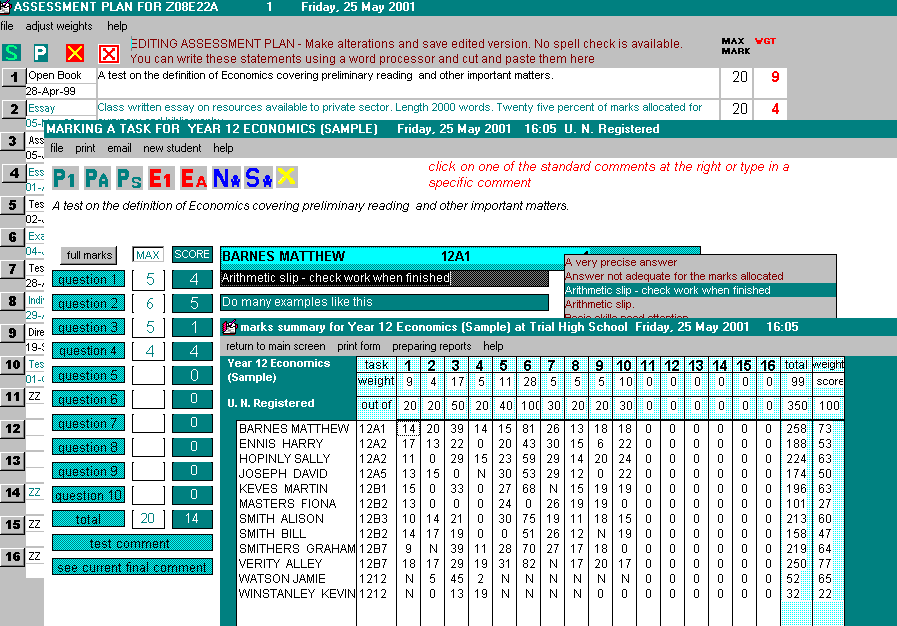Open the 'adjust weights' menu

tap(59, 26)
